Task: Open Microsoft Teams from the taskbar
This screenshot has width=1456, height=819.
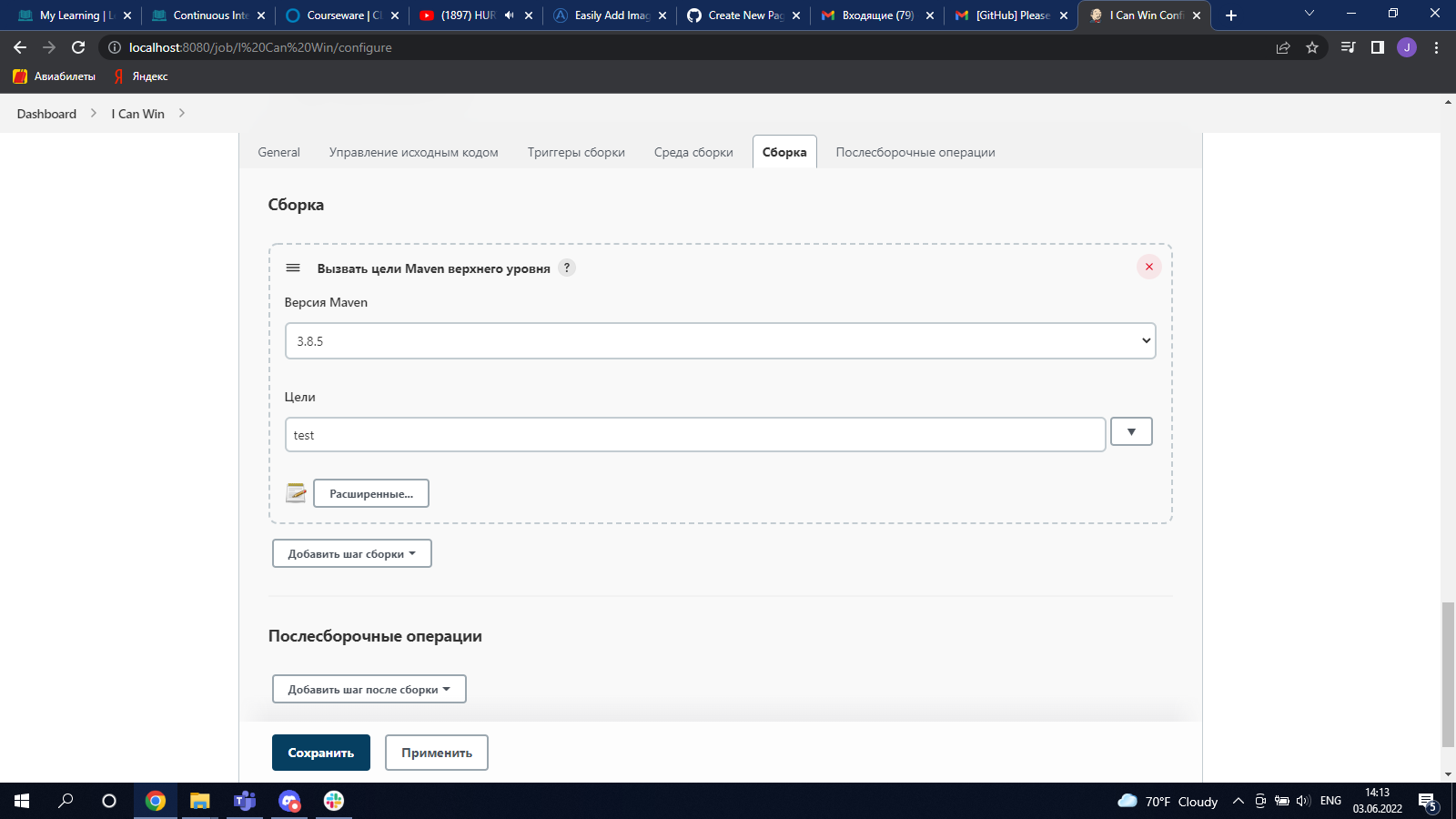Action: 245,801
